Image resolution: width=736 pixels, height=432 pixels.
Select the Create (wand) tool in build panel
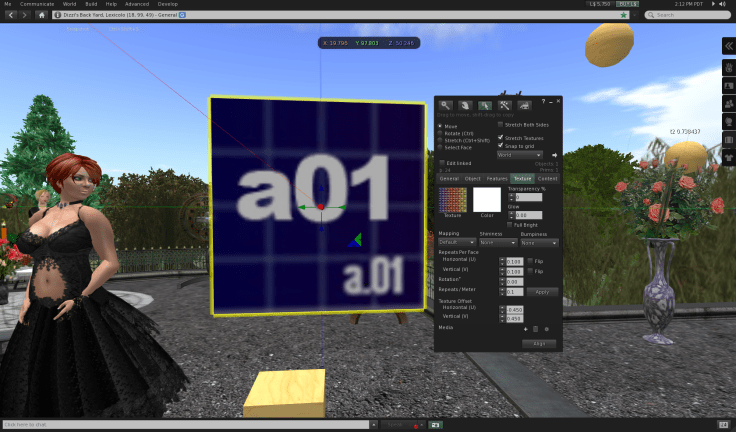coord(505,105)
